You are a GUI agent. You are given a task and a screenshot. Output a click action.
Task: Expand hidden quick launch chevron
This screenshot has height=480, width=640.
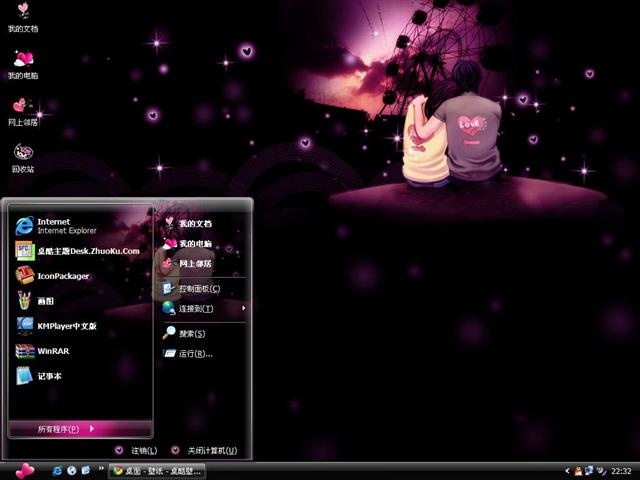click(101, 469)
